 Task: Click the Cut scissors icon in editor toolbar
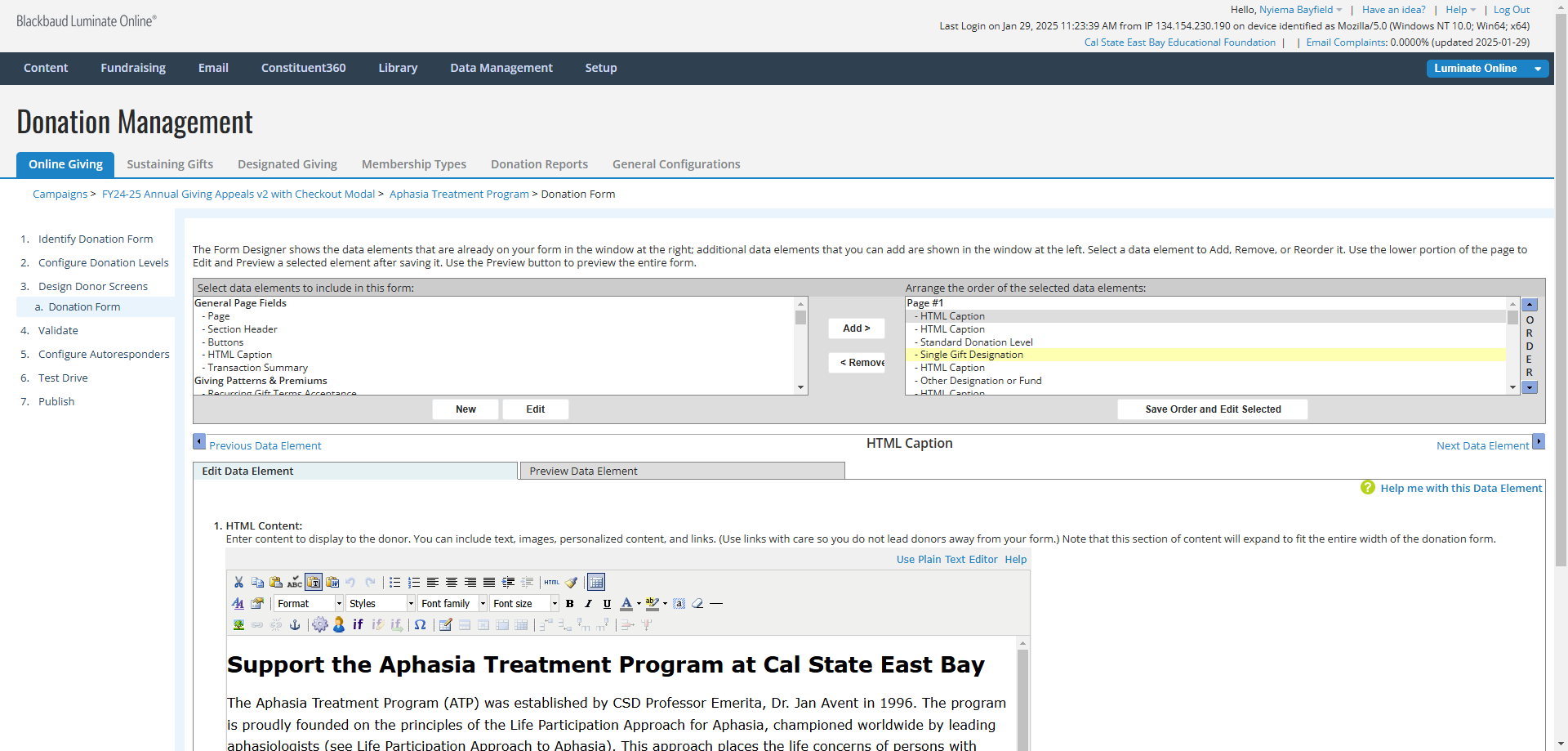pyautogui.click(x=238, y=582)
